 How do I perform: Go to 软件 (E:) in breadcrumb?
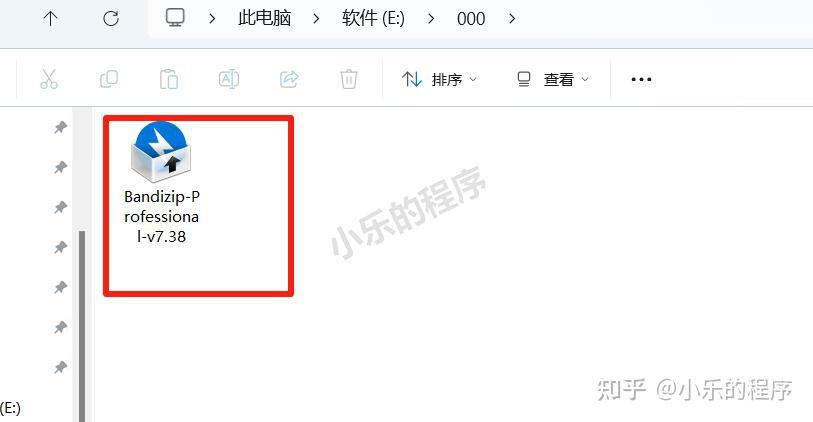(x=373, y=19)
